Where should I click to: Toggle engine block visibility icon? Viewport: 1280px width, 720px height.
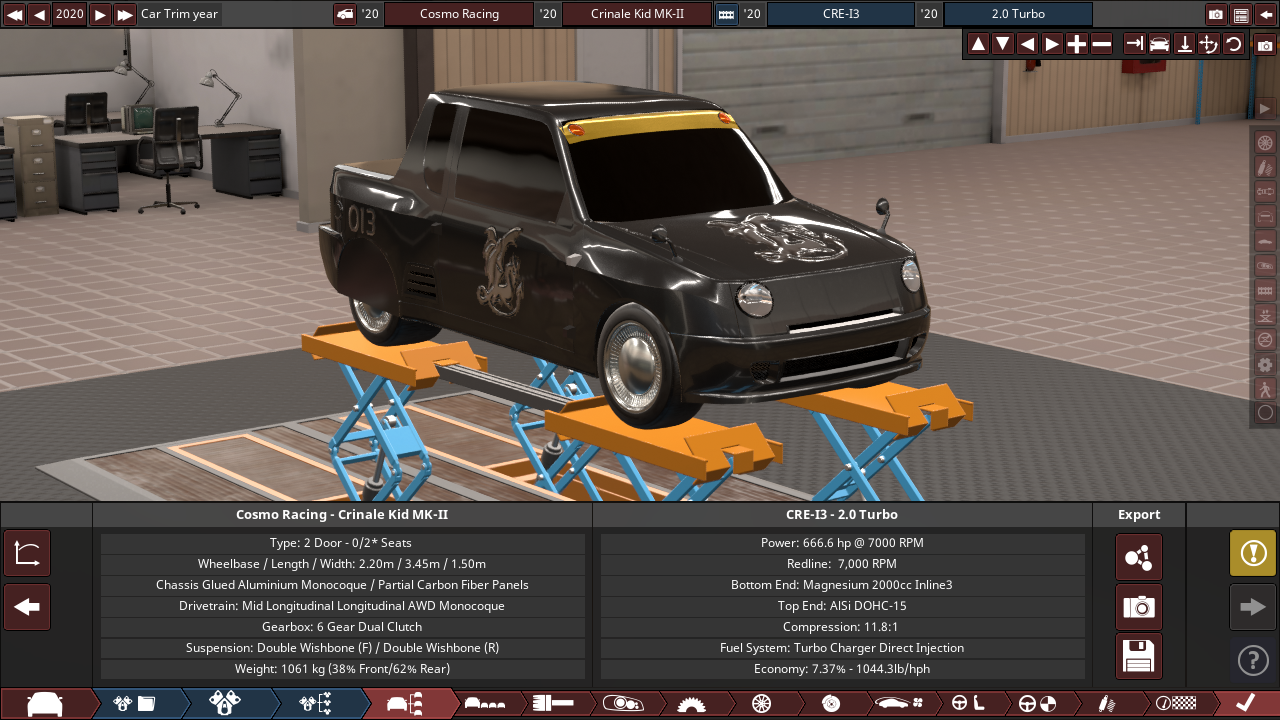(x=1265, y=290)
